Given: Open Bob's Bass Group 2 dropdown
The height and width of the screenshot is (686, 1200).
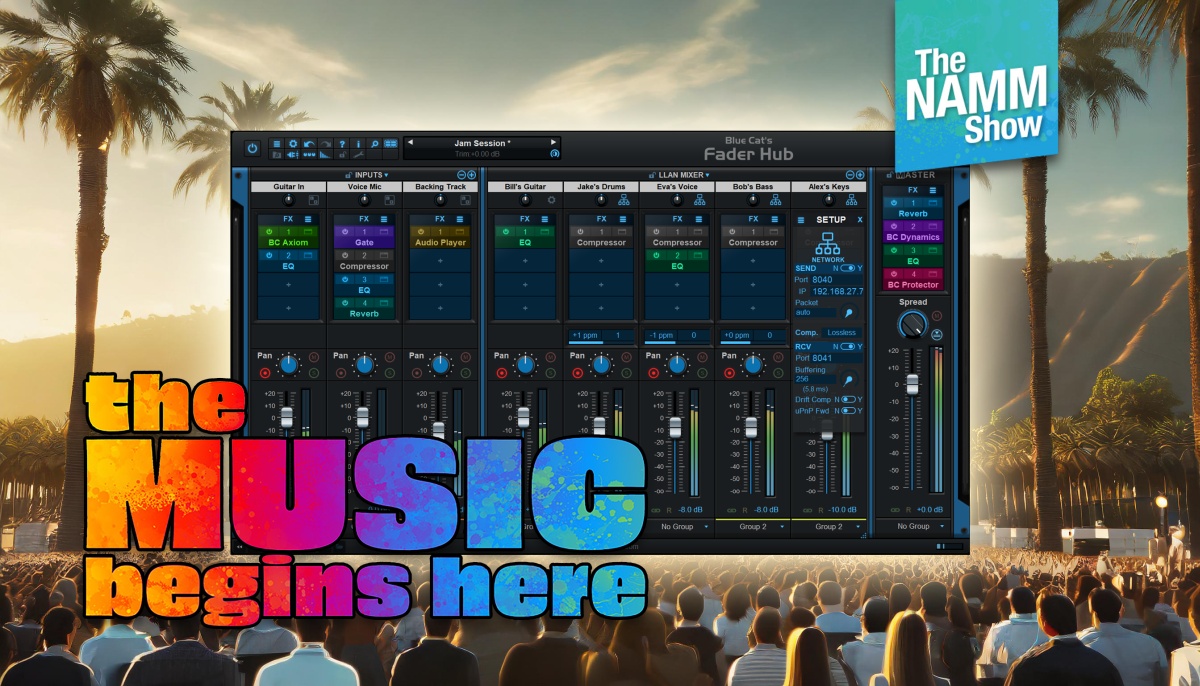Looking at the screenshot, I should (753, 527).
